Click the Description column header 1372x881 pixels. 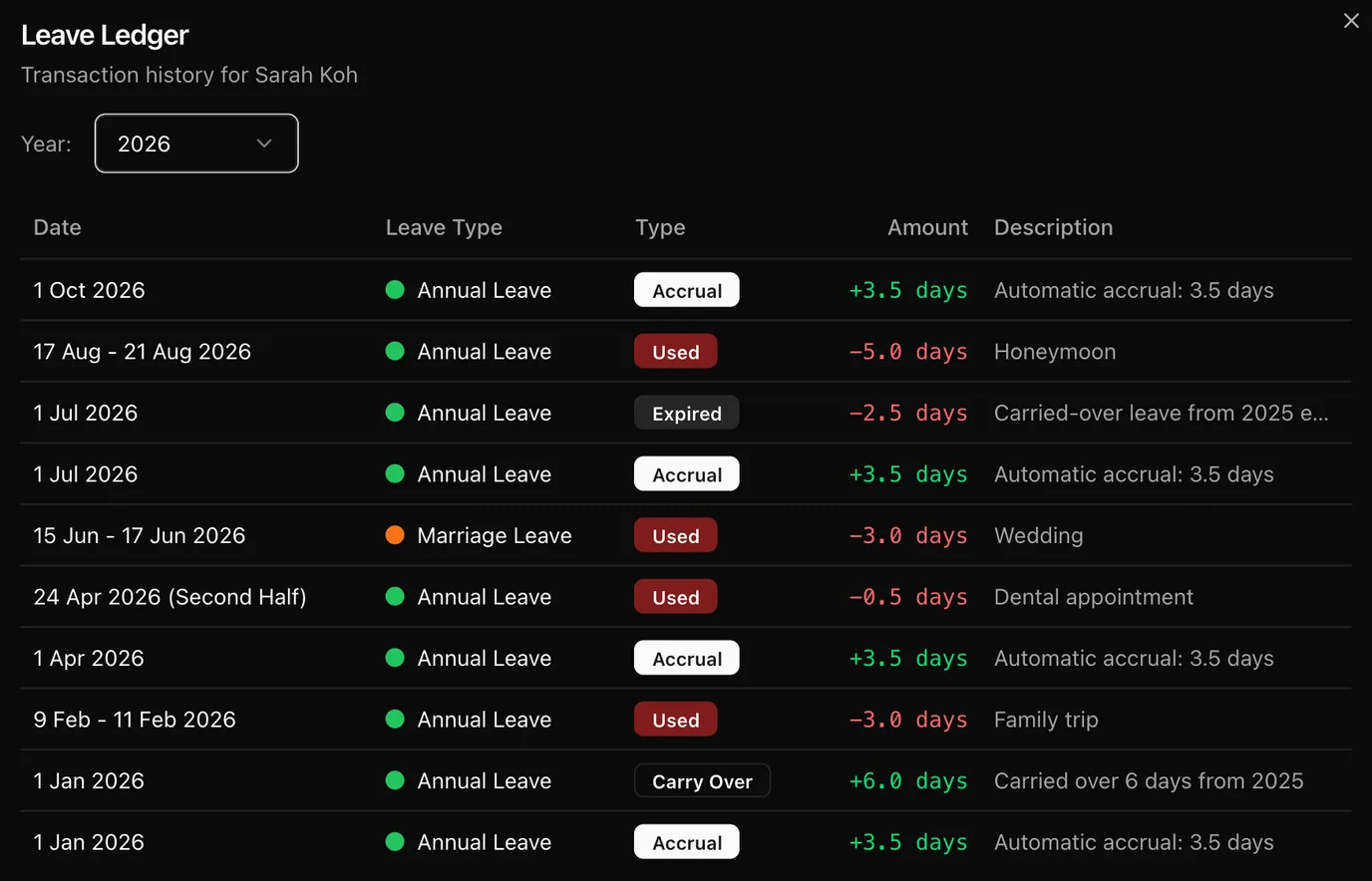(x=1053, y=227)
